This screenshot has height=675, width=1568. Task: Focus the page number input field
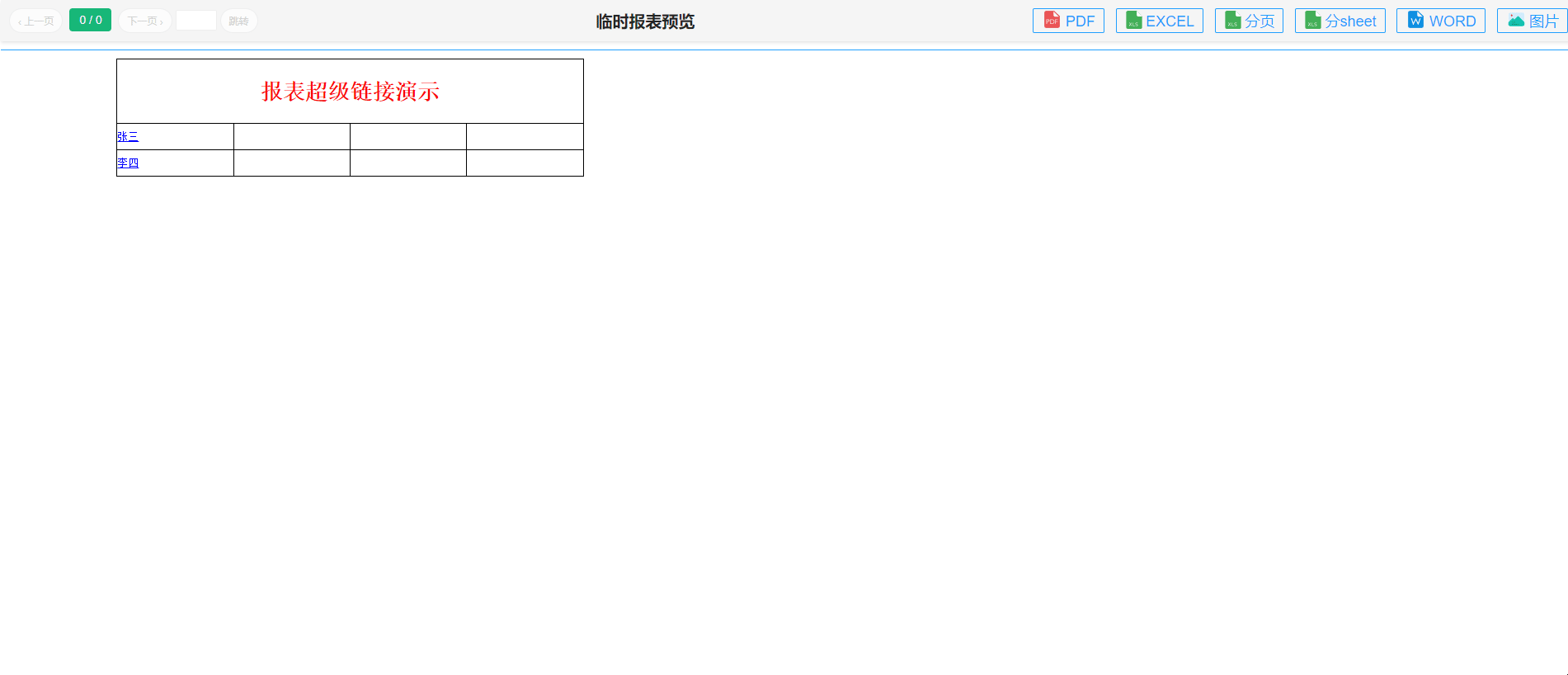click(x=196, y=21)
